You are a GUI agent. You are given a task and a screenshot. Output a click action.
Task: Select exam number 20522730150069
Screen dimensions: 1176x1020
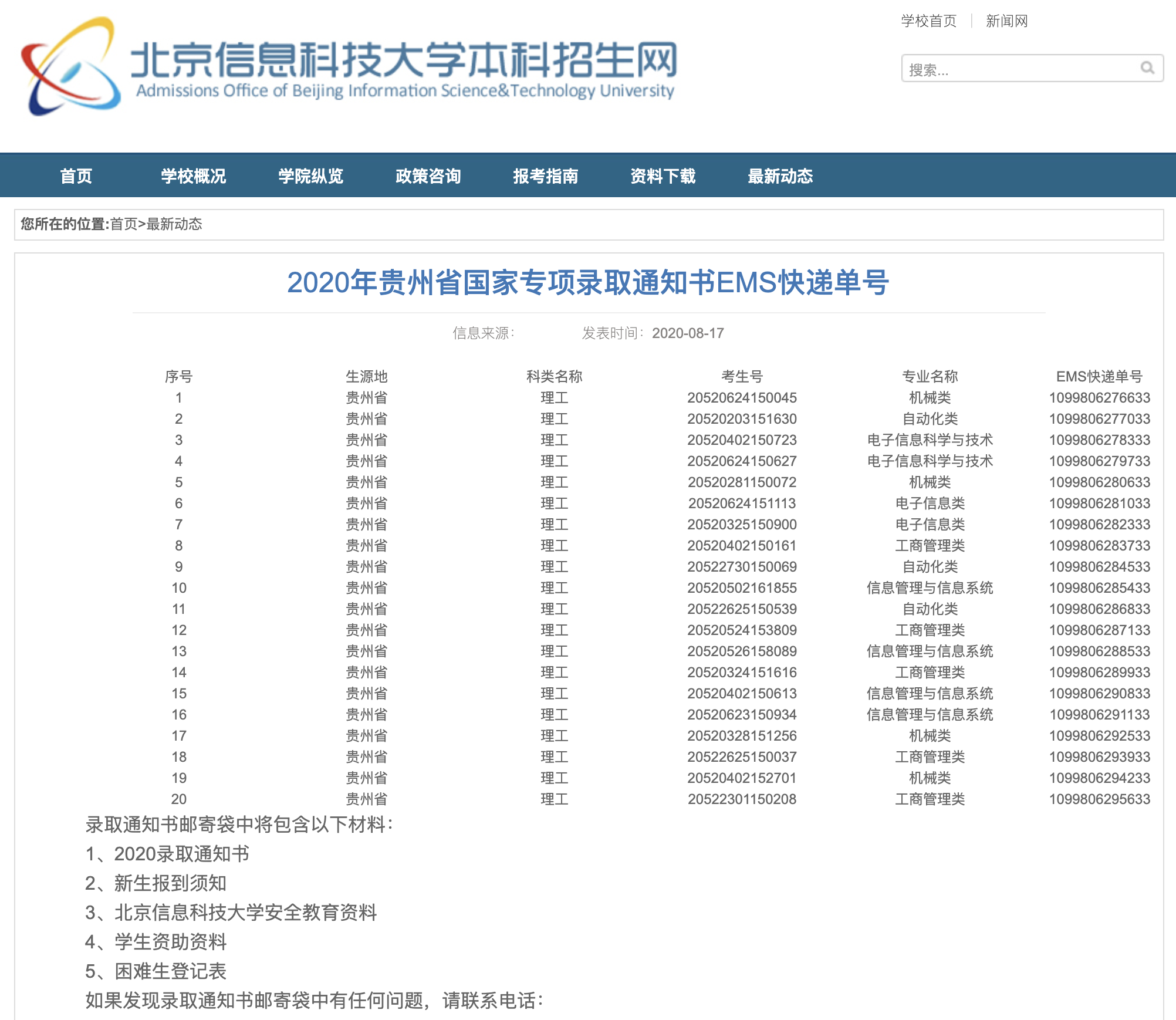coord(742,566)
